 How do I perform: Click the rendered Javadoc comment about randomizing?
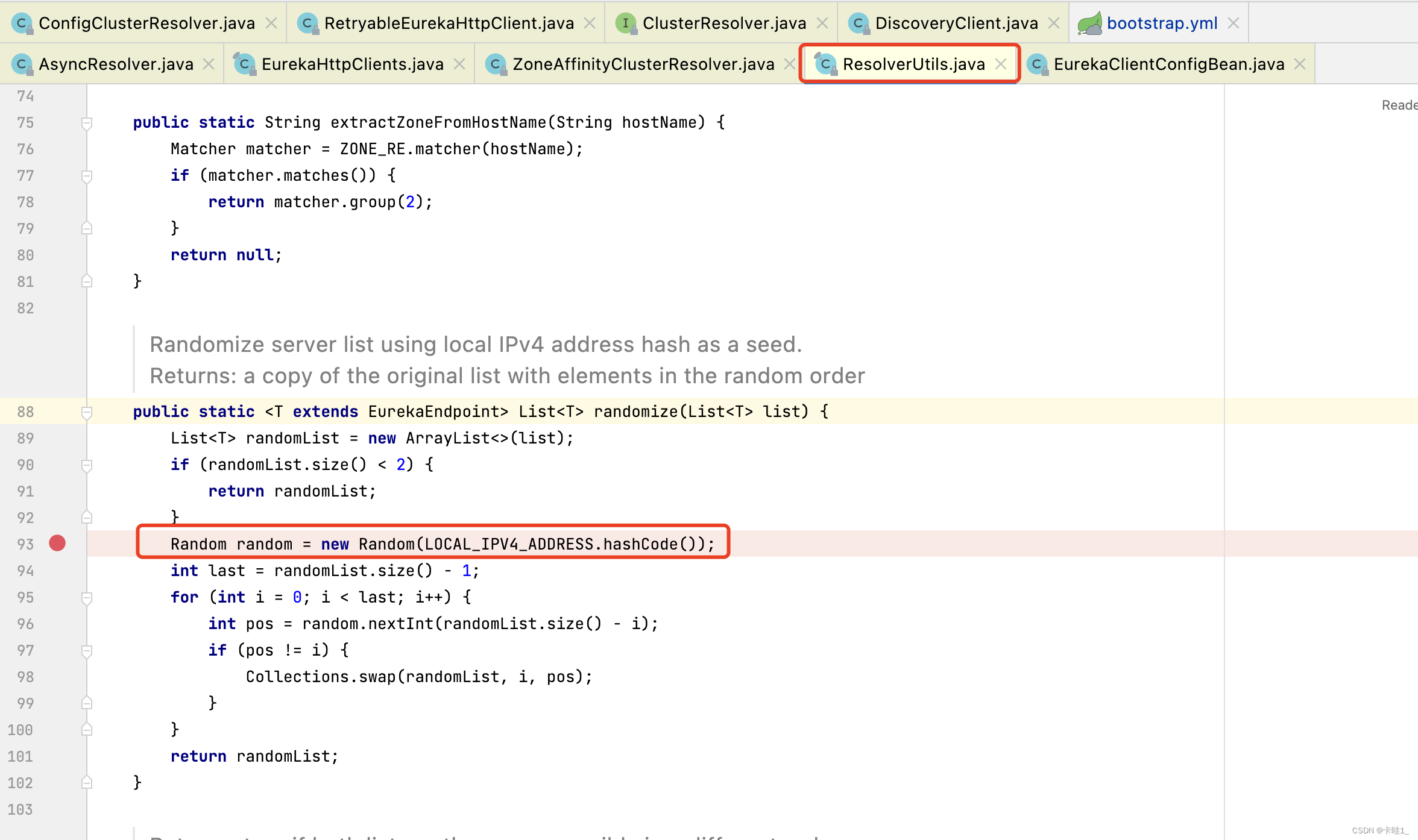(x=476, y=345)
